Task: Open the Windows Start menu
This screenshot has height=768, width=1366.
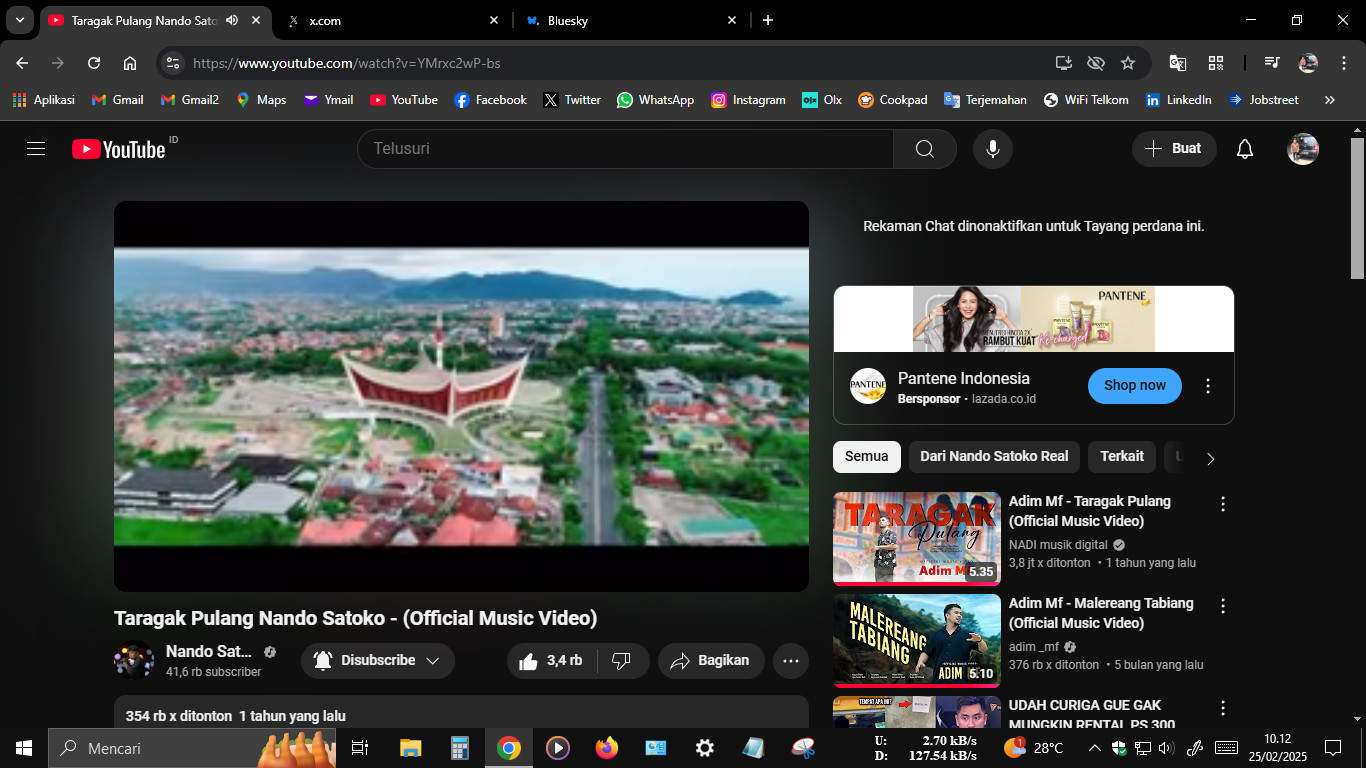Action: [24, 748]
